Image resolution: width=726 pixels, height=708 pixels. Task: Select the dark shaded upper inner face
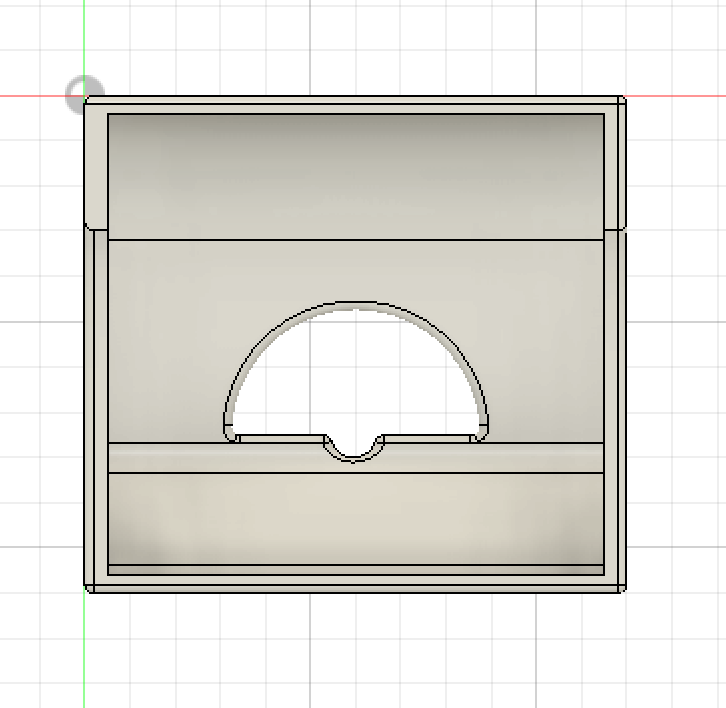click(356, 176)
